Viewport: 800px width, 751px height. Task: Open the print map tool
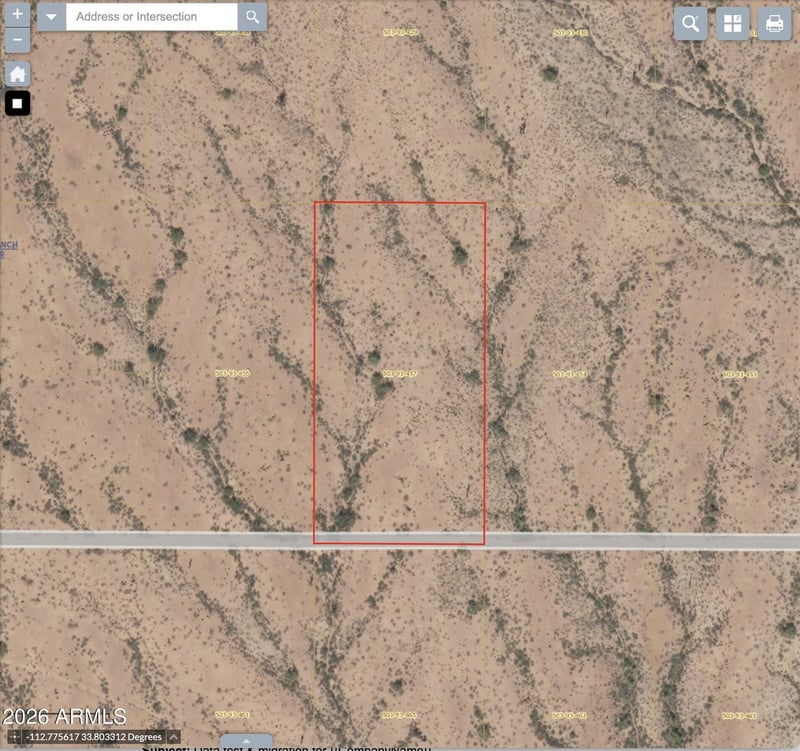click(774, 23)
